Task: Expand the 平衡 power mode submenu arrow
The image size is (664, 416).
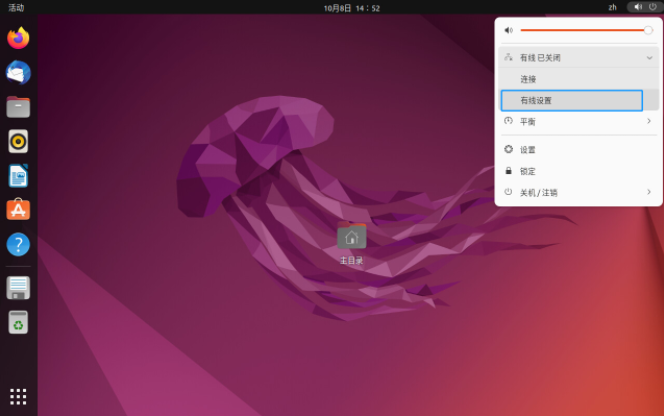Action: (649, 121)
